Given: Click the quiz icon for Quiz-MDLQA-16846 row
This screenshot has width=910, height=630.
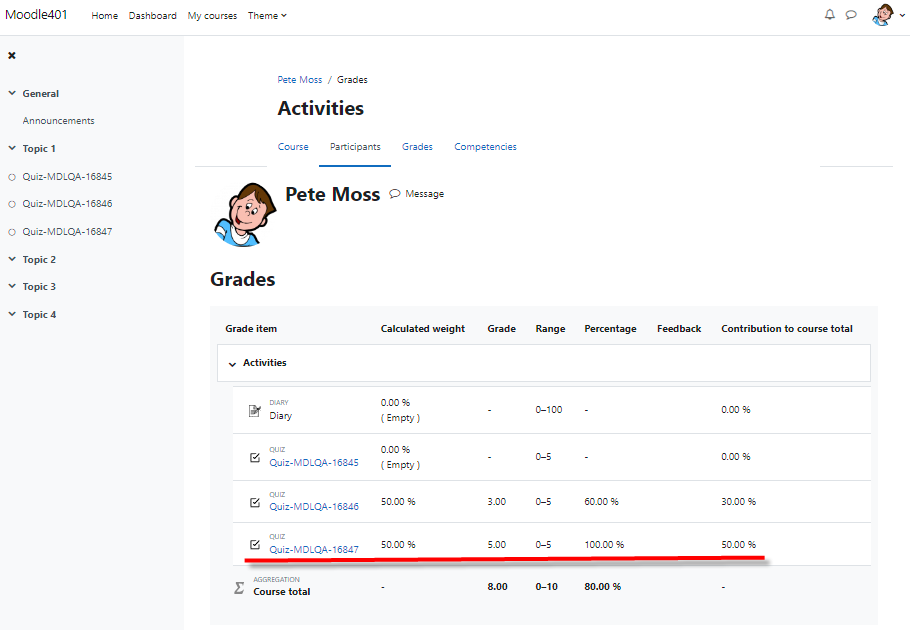Looking at the screenshot, I should (255, 502).
